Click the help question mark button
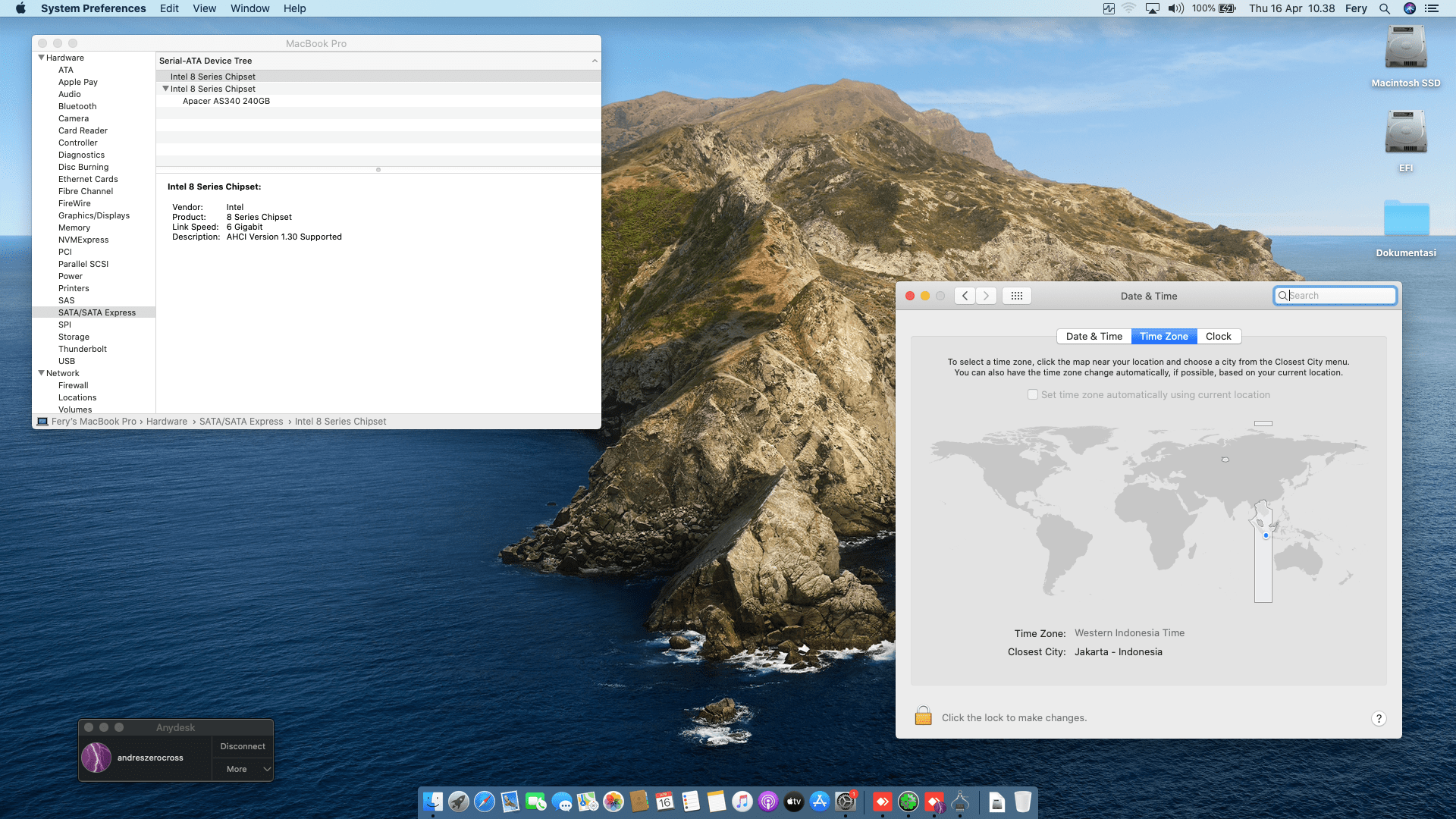 click(x=1379, y=718)
